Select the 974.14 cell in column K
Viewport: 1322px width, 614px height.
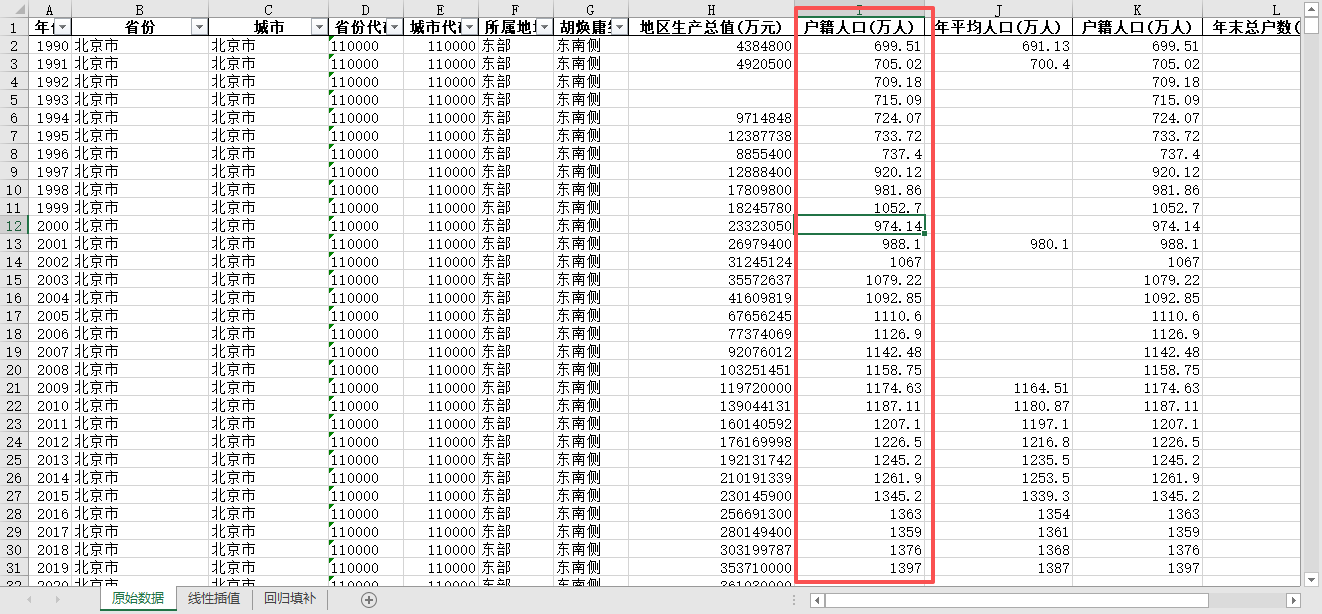[1137, 226]
